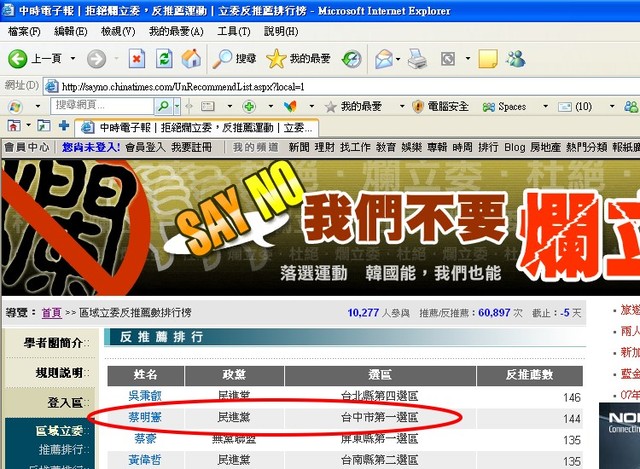Expand dropdown arrow beside grey square icon

point(468,59)
